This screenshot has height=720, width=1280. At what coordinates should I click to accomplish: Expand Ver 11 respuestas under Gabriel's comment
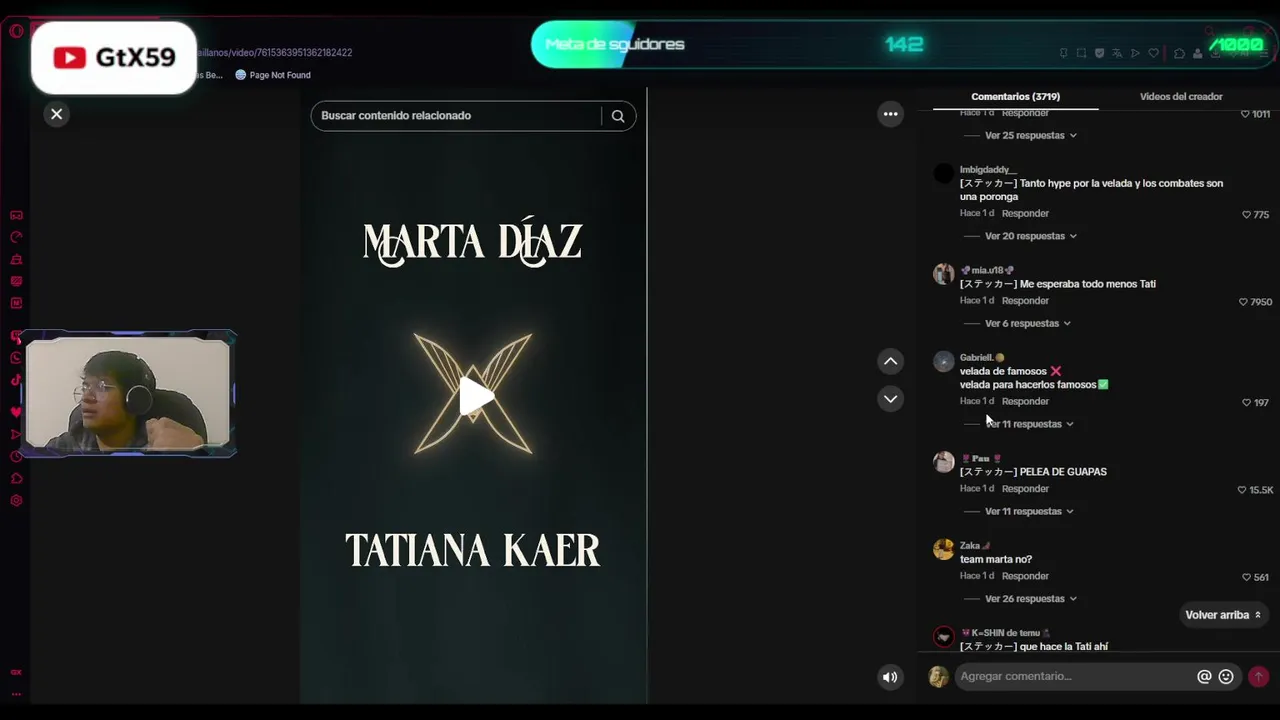point(1030,424)
